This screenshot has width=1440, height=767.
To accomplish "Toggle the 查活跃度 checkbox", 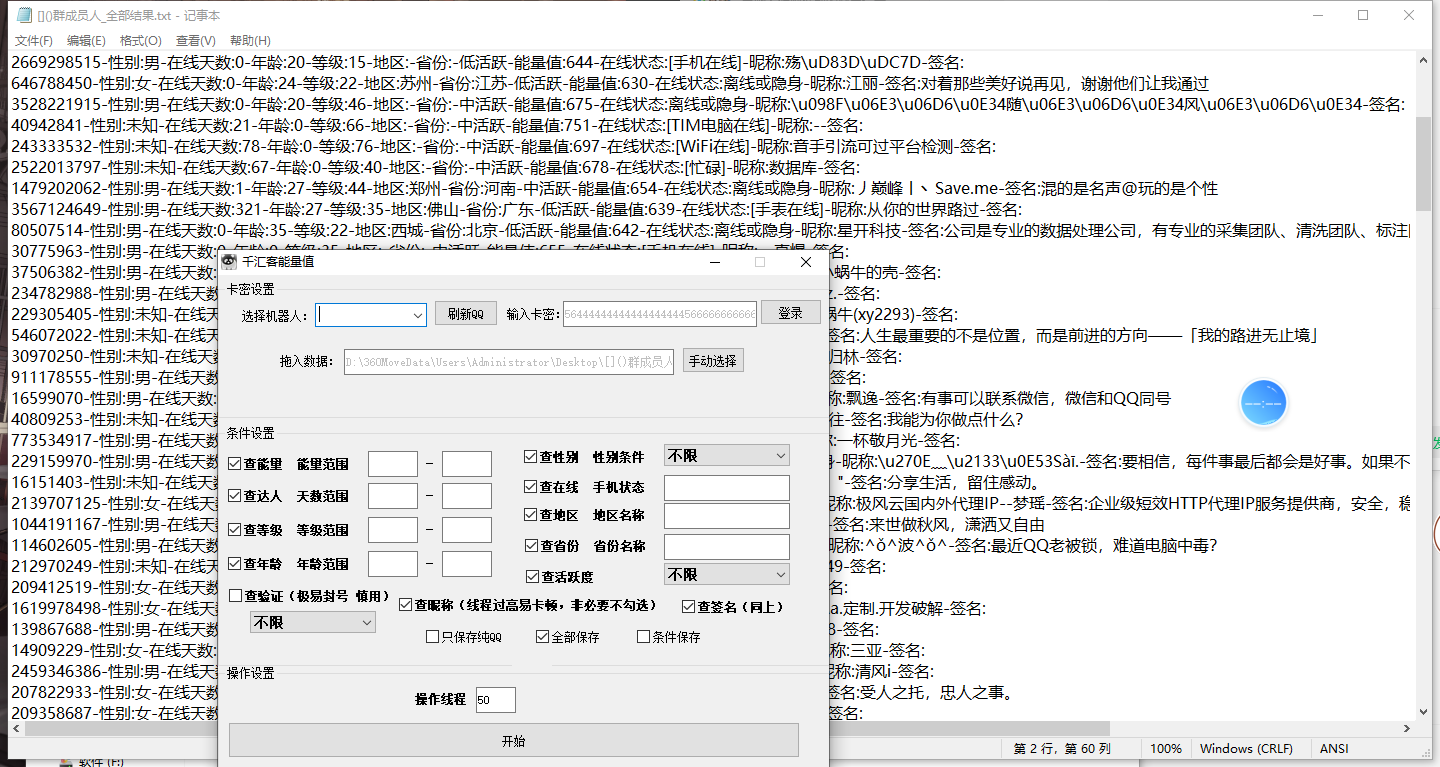I will 532,577.
